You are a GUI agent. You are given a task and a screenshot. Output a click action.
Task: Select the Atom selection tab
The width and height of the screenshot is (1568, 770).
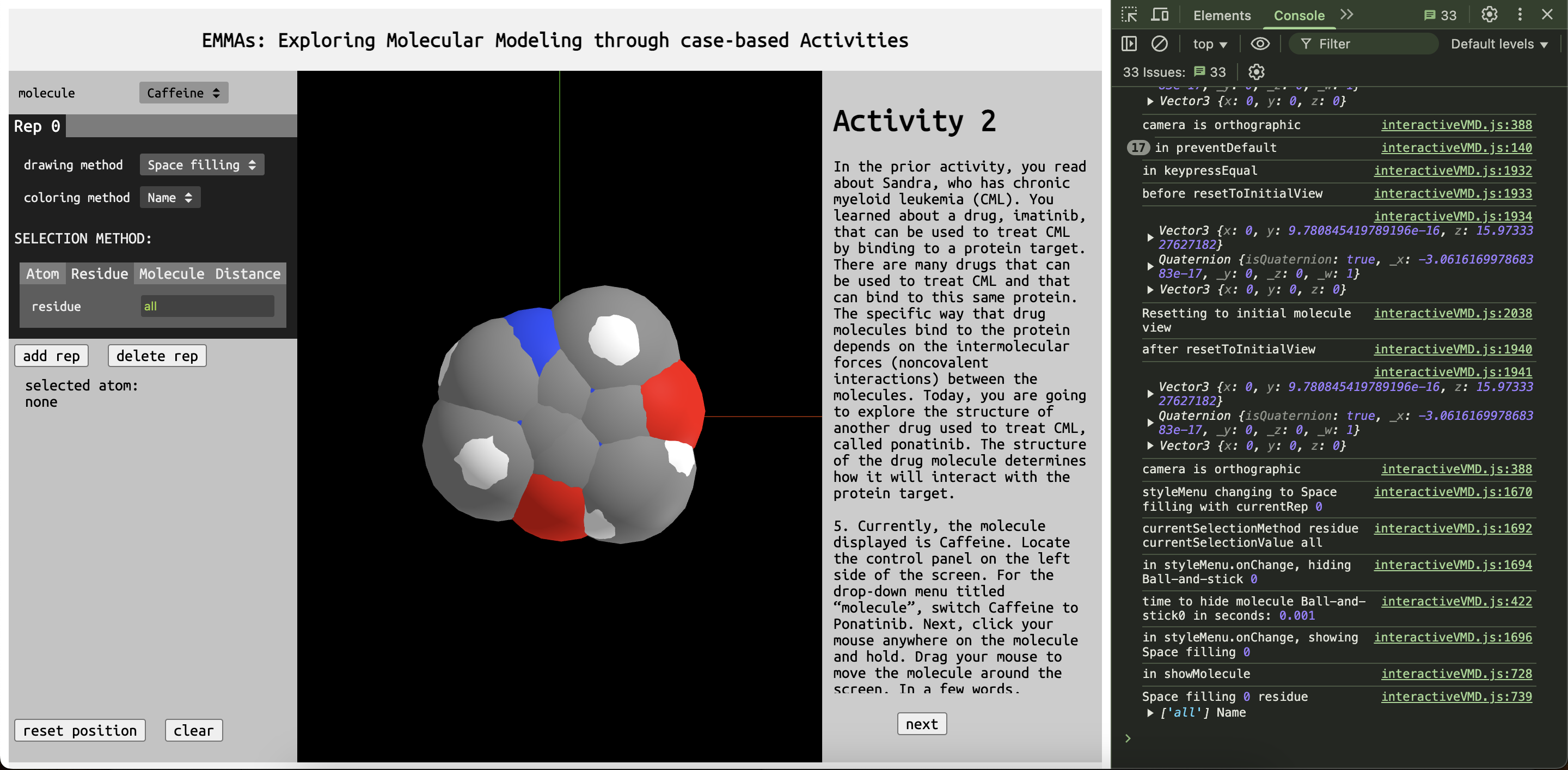point(42,273)
